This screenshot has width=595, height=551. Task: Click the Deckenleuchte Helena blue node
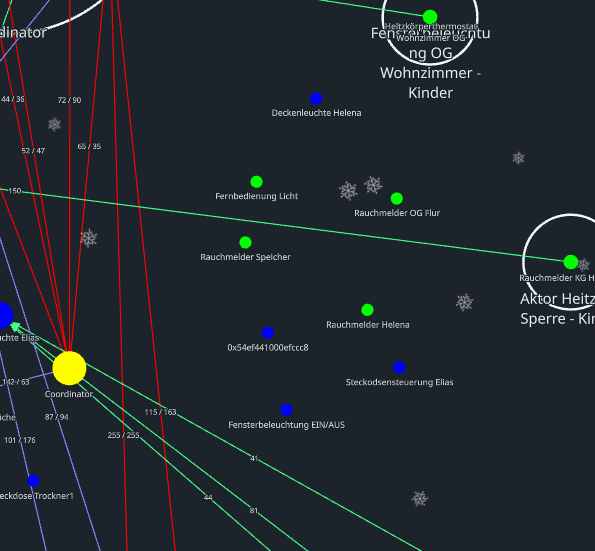[x=316, y=99]
